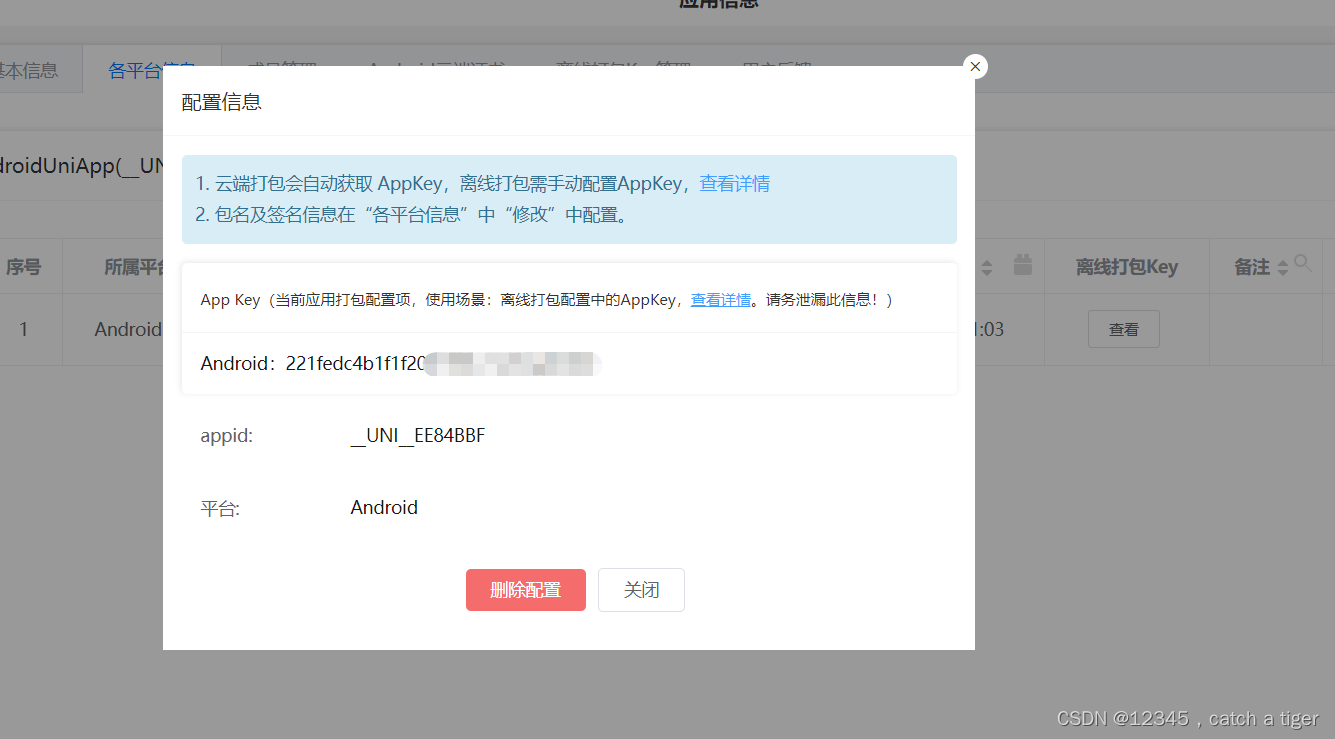The image size is (1335, 739).
Task: Click the appid value __UNI__EE84BBF
Action: [x=418, y=435]
